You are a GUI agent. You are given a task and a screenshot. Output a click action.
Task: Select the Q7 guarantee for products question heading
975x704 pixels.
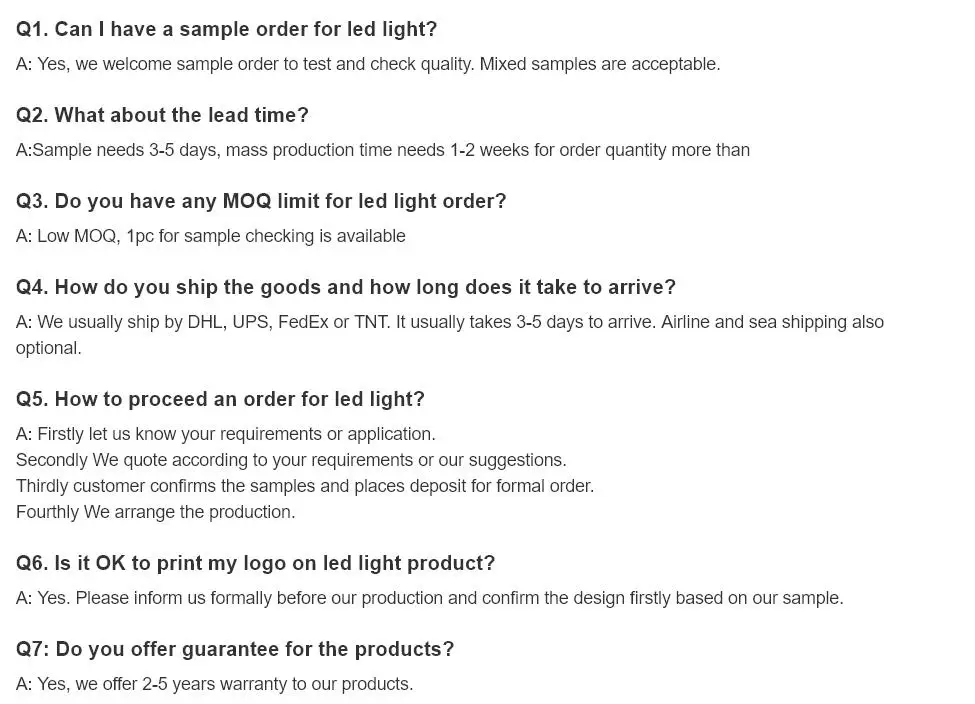[x=235, y=650]
